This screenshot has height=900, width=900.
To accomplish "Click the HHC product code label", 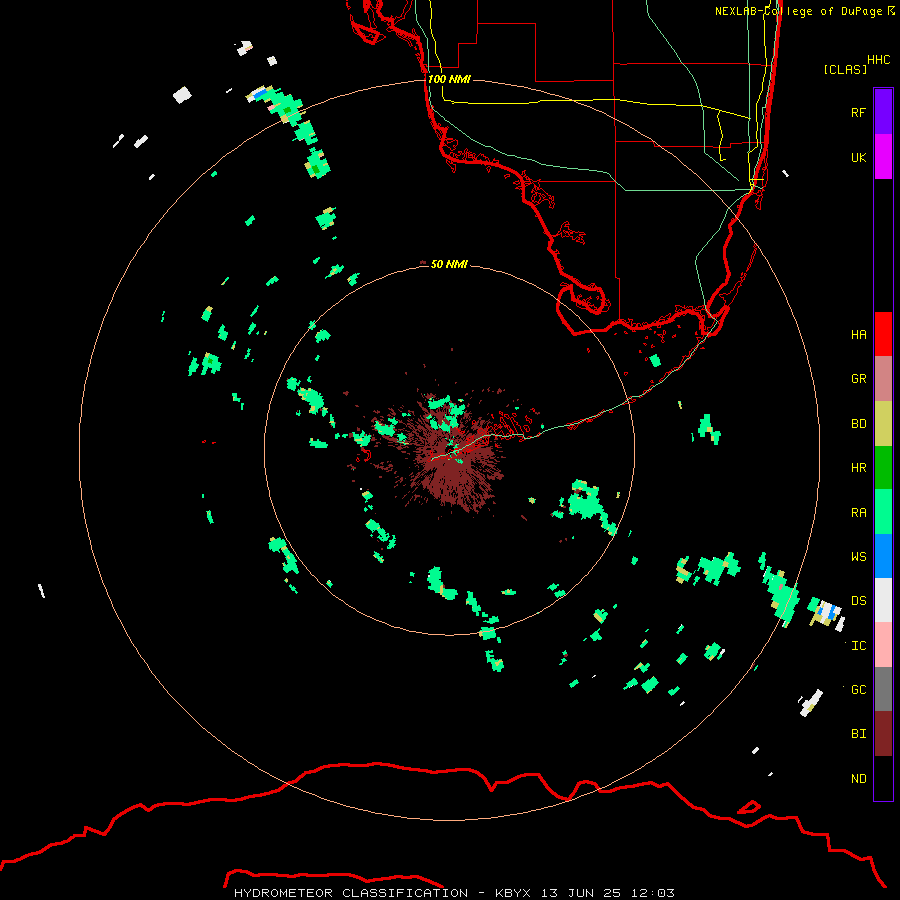I will coord(878,60).
